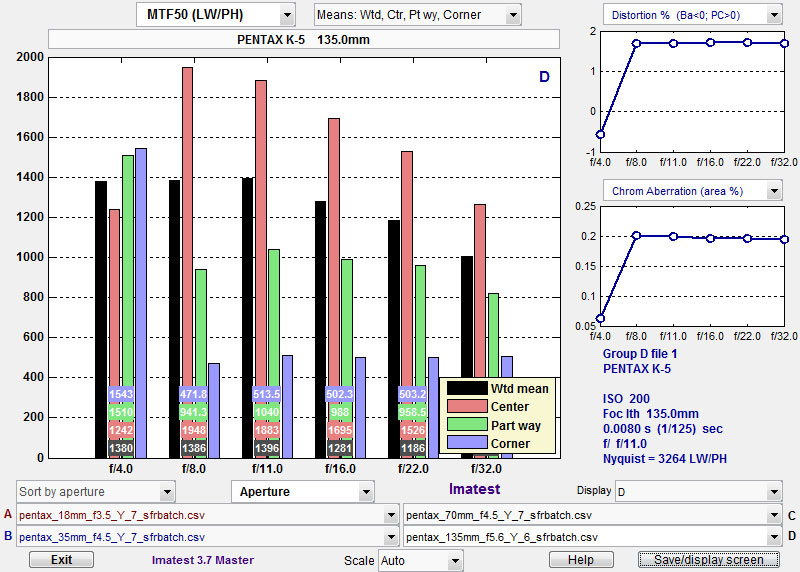This screenshot has width=800, height=572.
Task: Click the Wtd mean black legend swatch
Action: pos(467,388)
